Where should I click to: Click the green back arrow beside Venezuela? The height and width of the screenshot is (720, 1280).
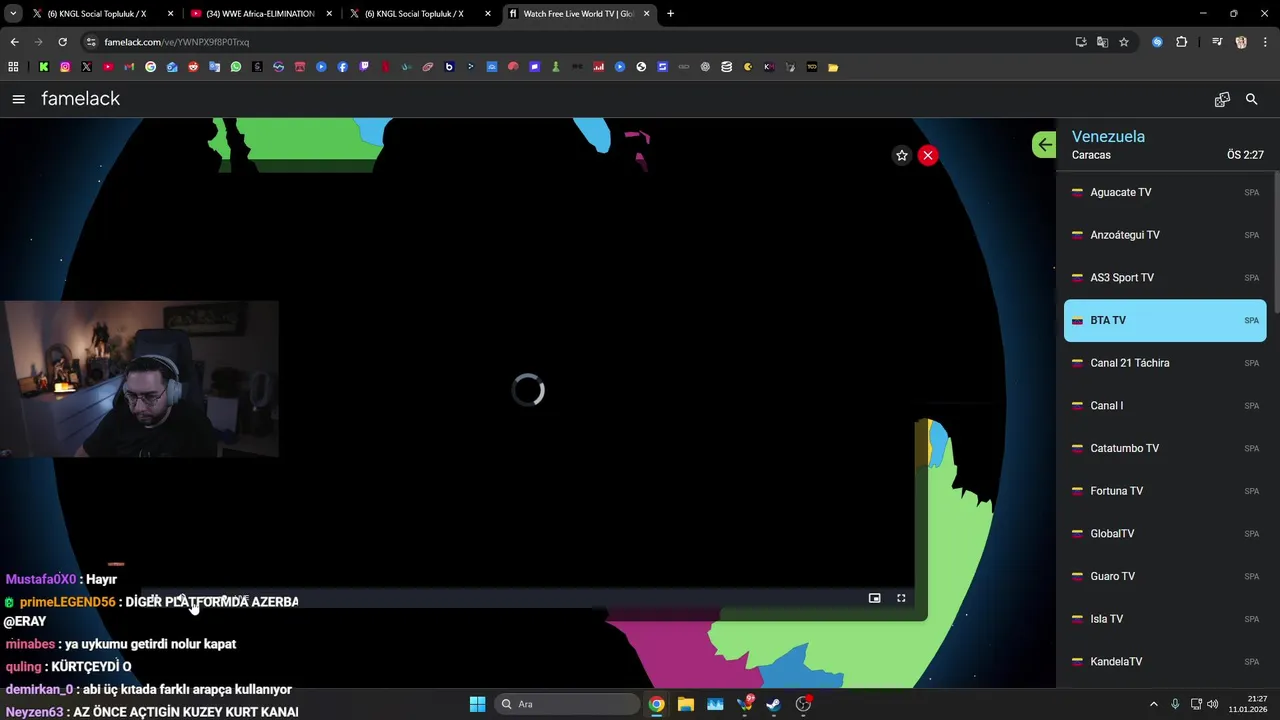click(1044, 145)
